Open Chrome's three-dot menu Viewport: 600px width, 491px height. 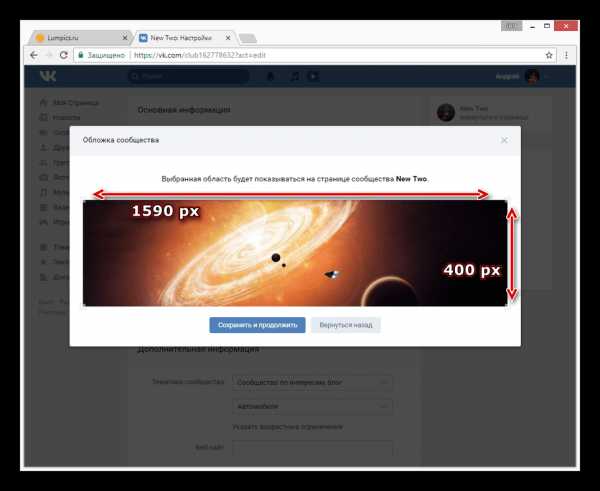pos(566,55)
